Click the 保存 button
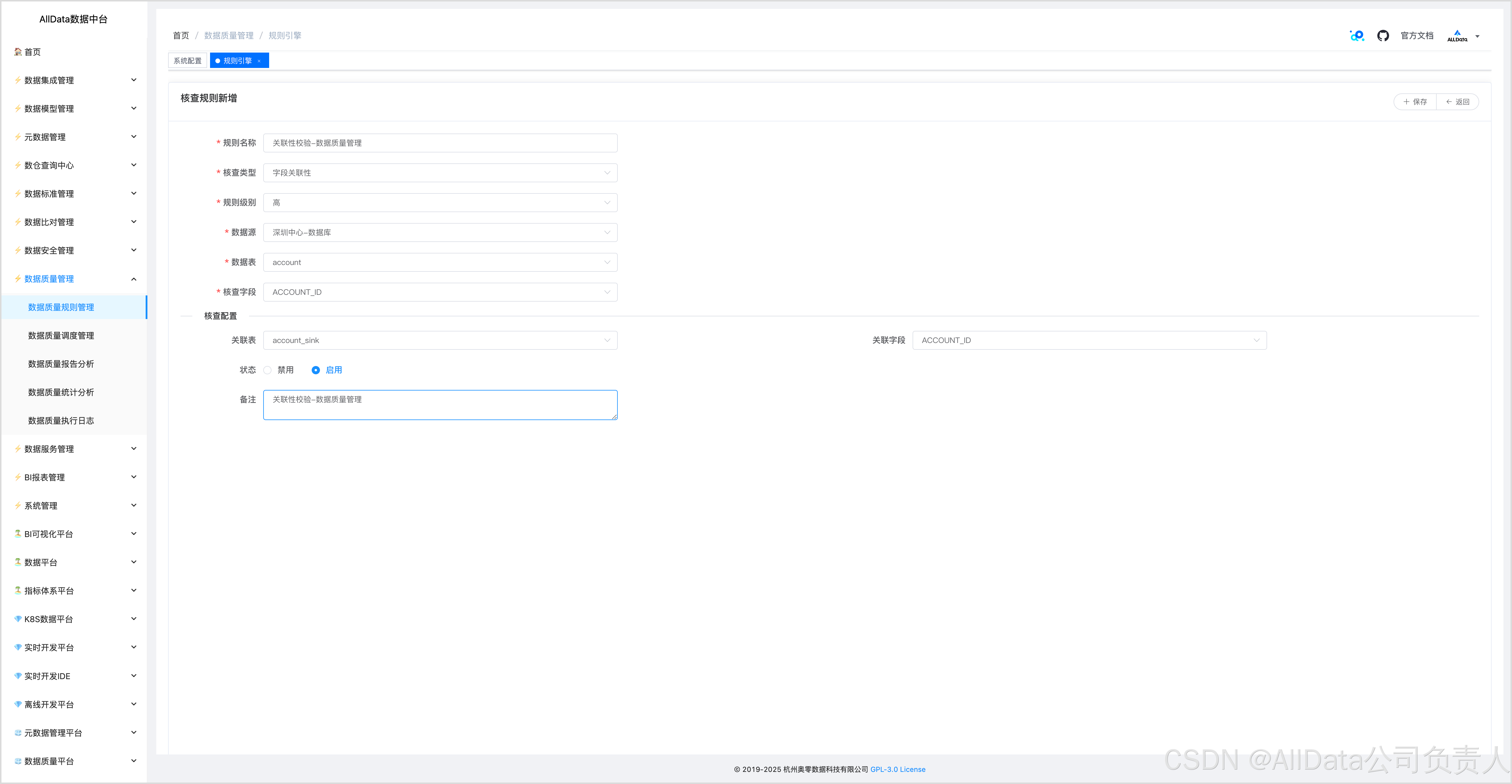 coord(1415,102)
